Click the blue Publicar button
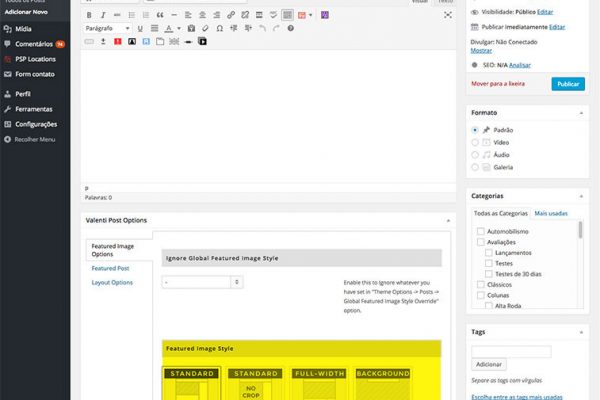The width and height of the screenshot is (600, 400). click(x=567, y=84)
